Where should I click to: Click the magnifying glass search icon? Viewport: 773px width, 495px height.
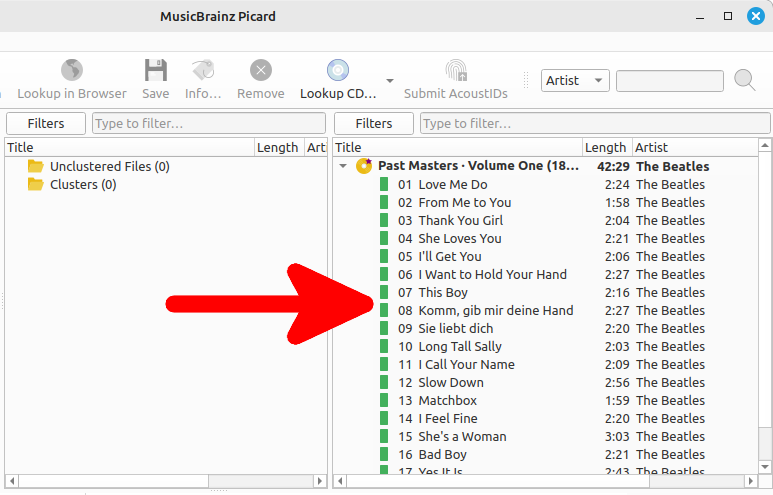(744, 80)
